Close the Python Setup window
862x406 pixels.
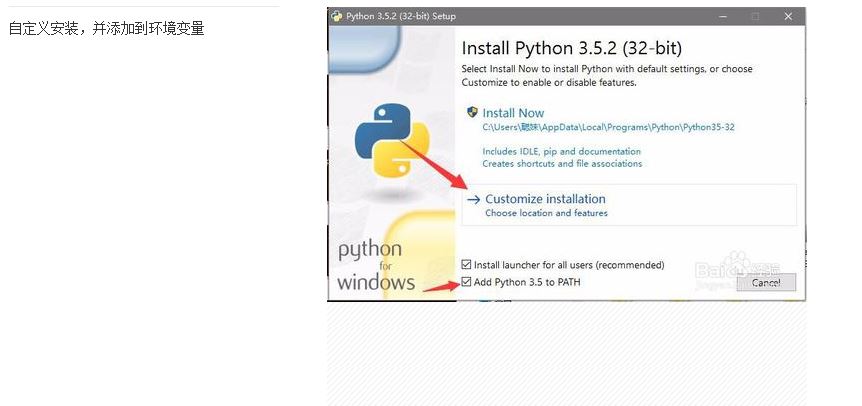pyautogui.click(x=788, y=16)
